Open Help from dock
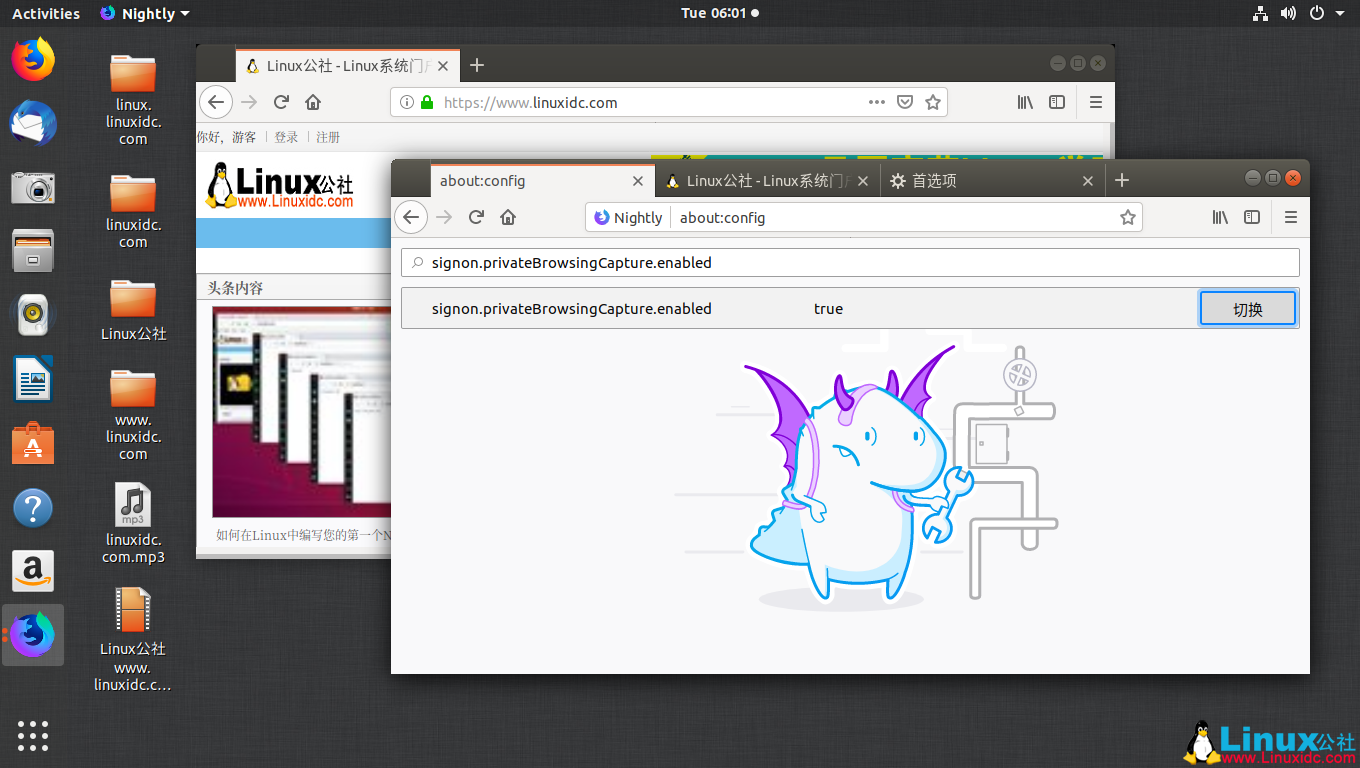This screenshot has height=768, width=1360. 33,508
